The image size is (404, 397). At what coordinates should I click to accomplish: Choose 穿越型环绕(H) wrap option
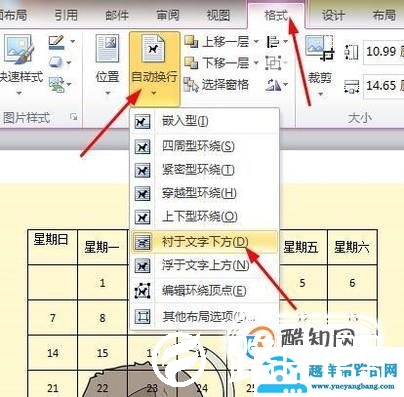point(204,193)
